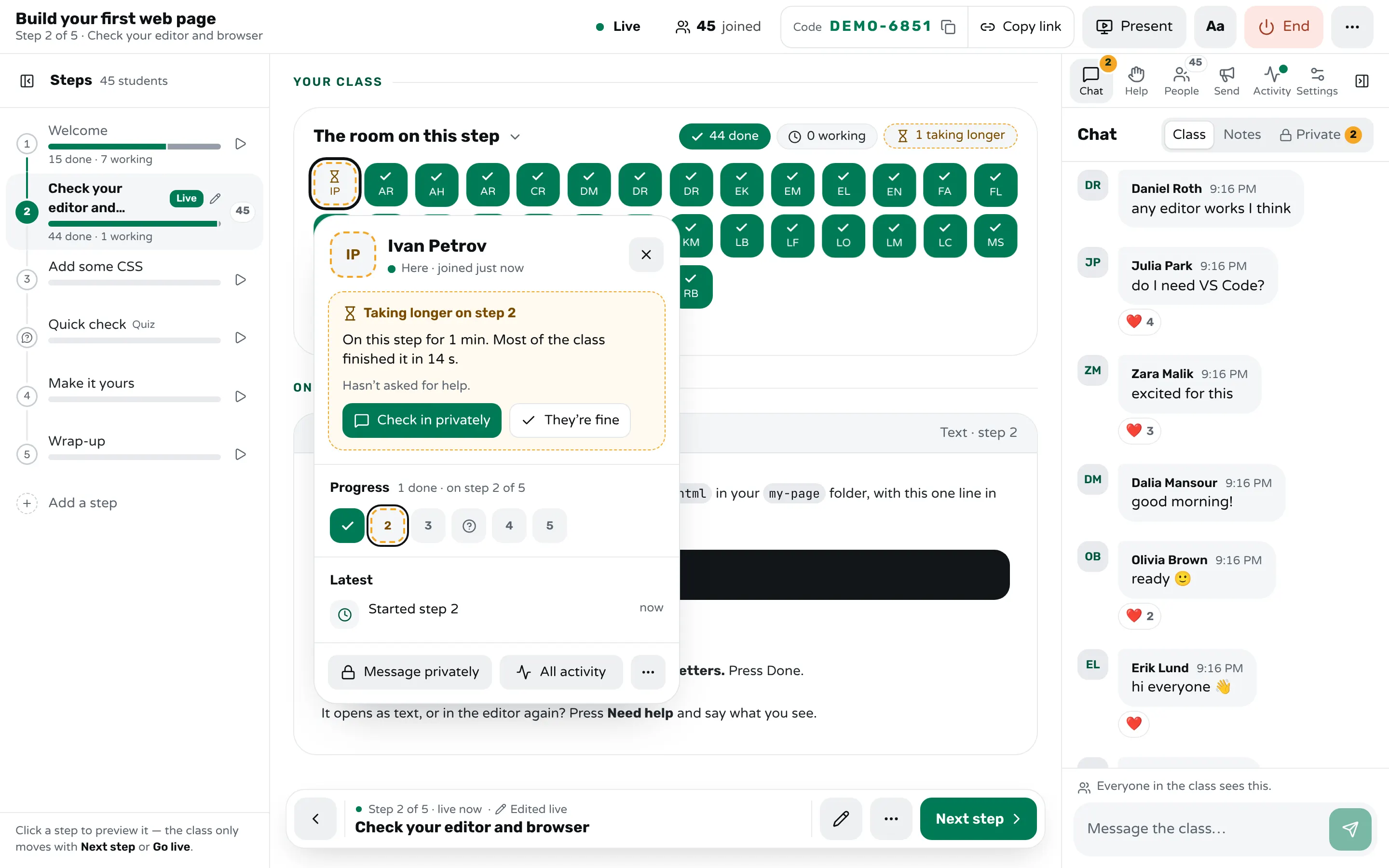
Task: Open more options in Ivan Petrov popup
Action: (x=648, y=672)
